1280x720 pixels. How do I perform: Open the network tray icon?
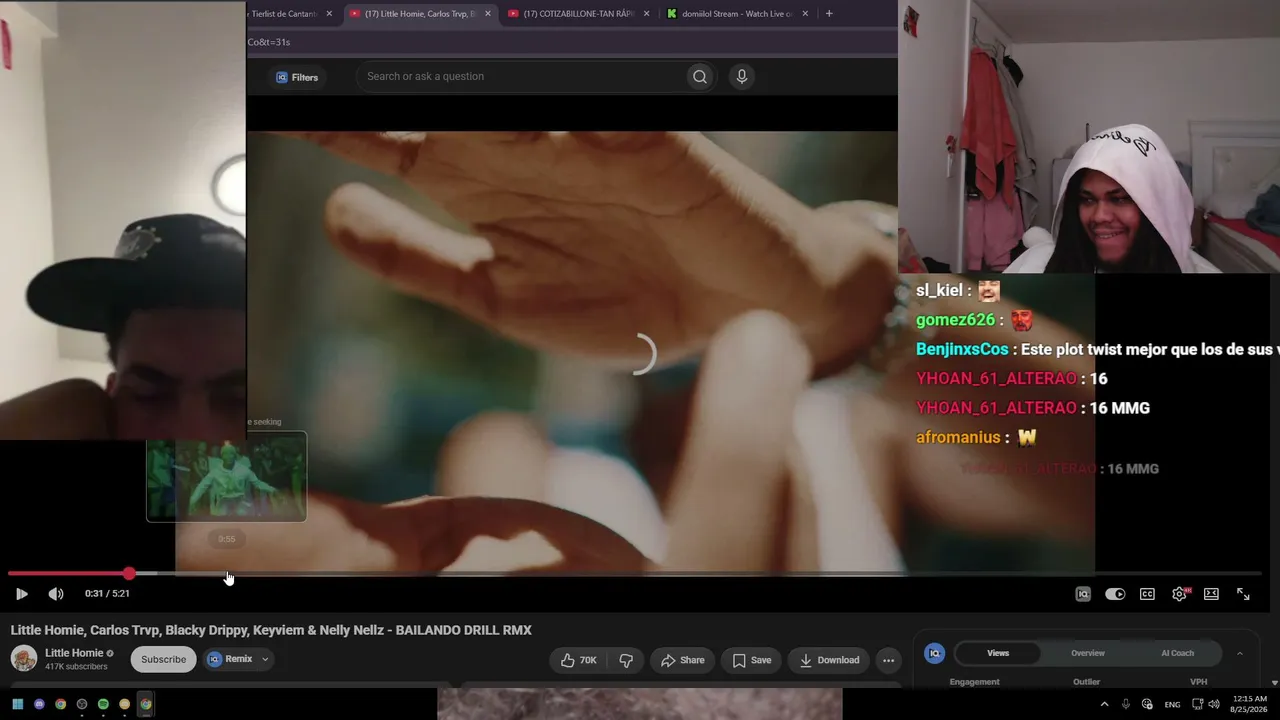(1197, 704)
